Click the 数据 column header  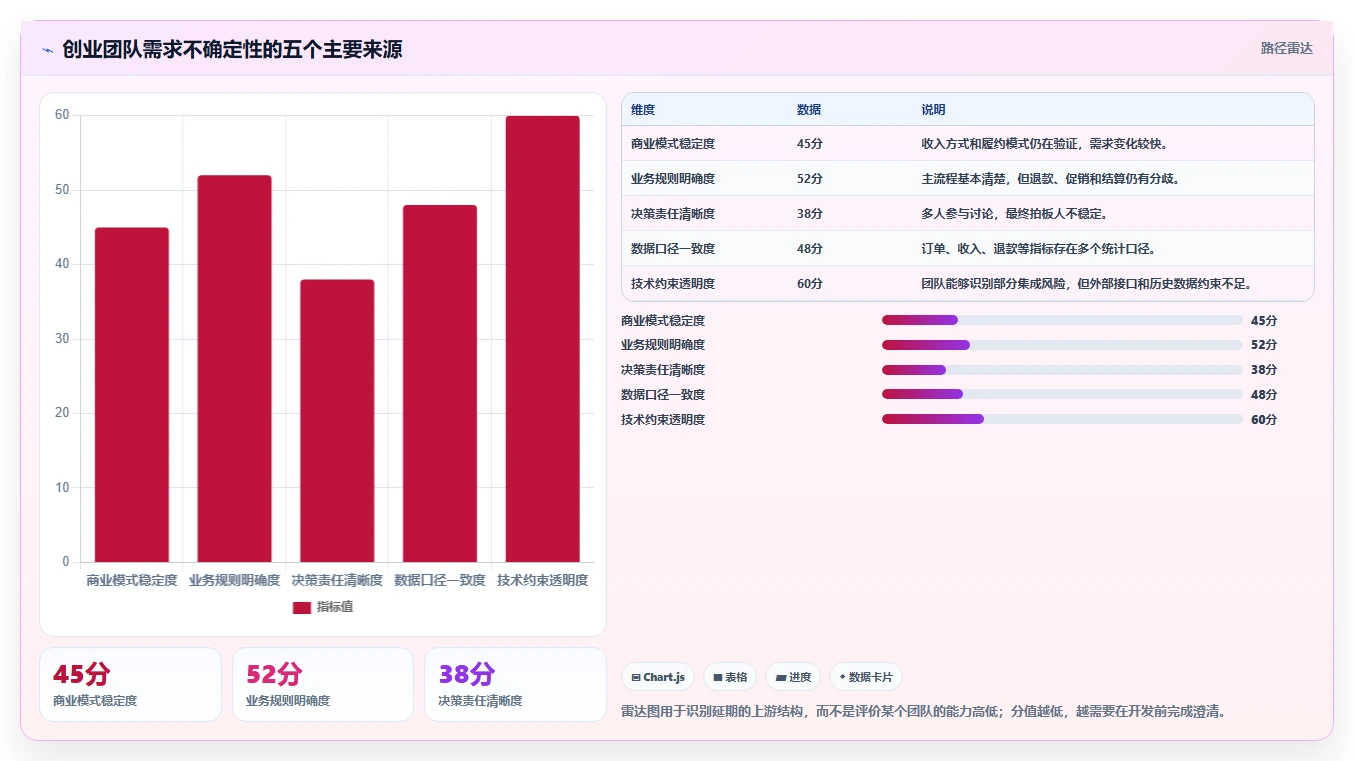tap(809, 110)
